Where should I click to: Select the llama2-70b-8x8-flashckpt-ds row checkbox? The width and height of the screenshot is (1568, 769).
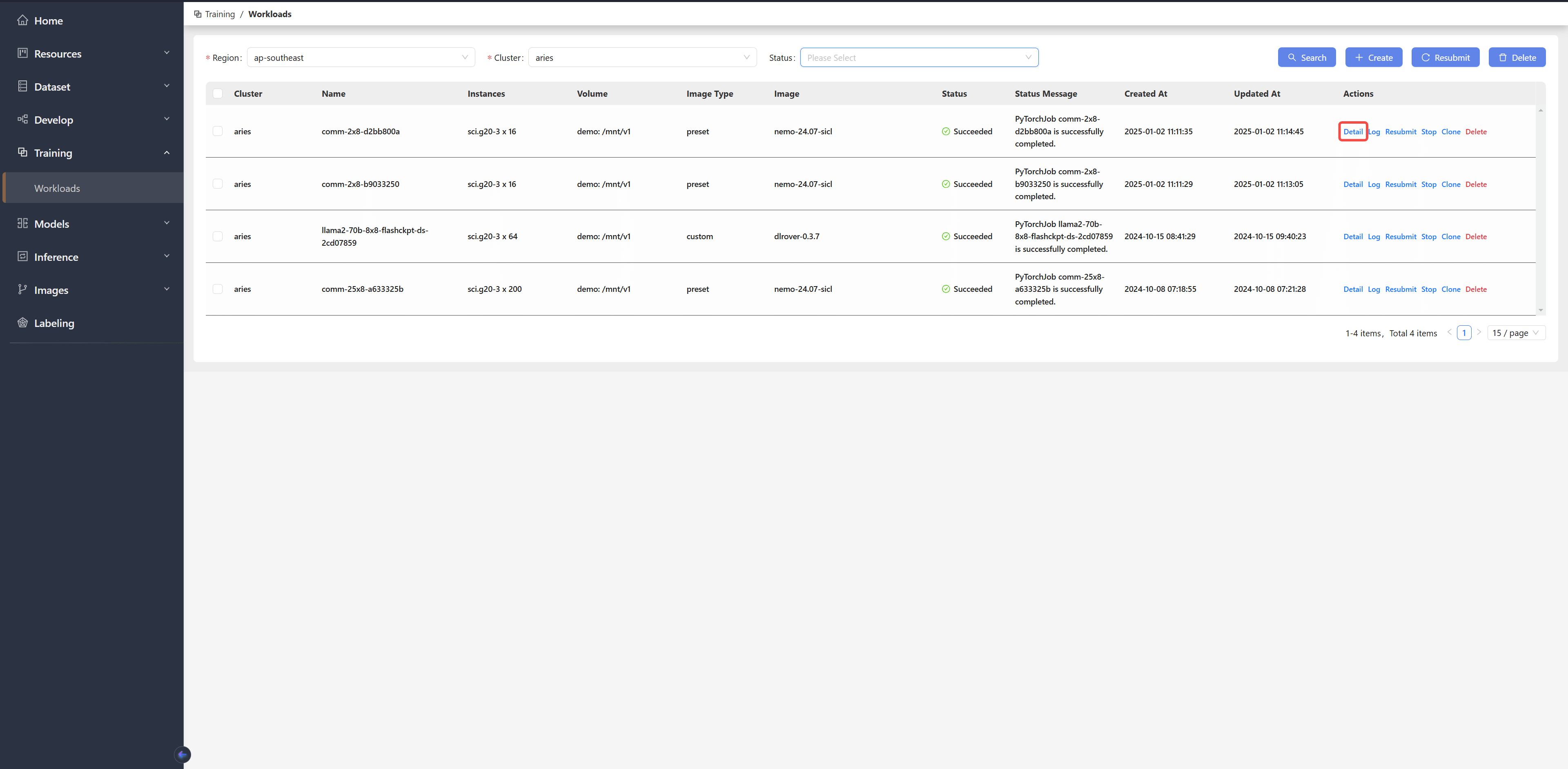218,236
